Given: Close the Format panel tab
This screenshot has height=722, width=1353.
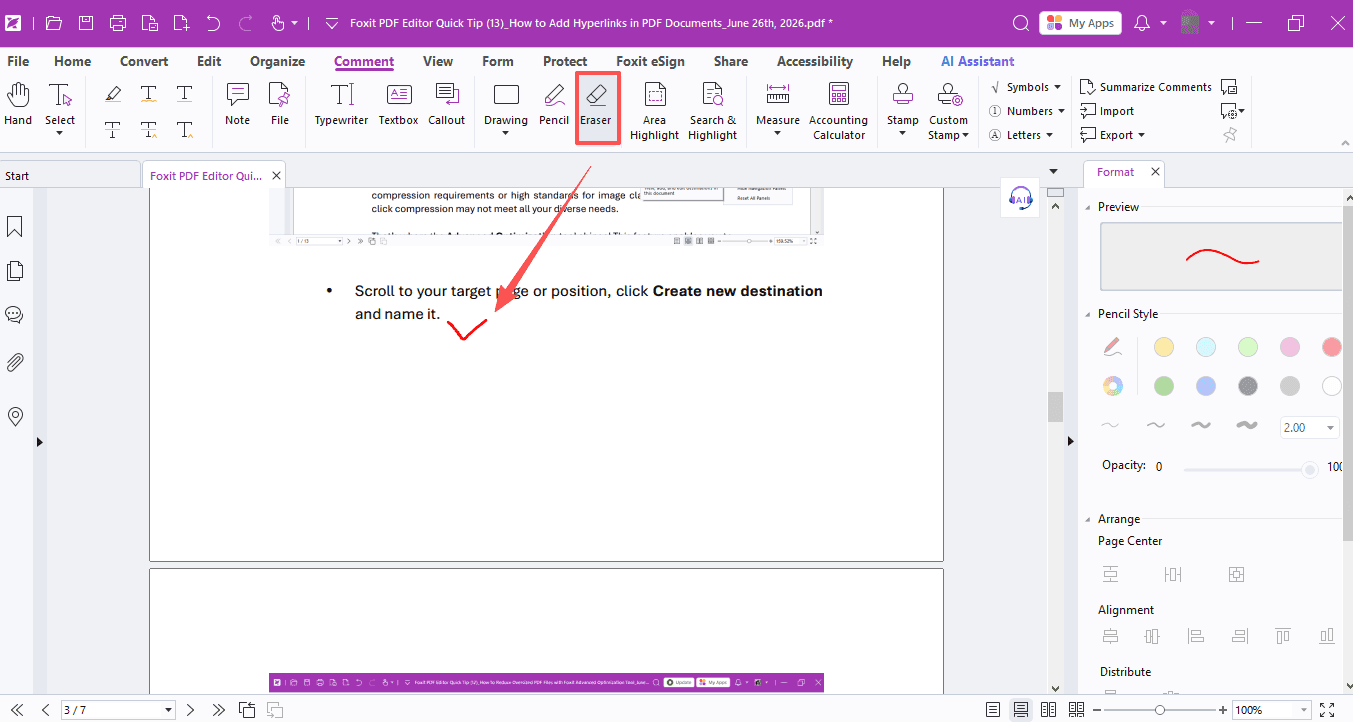Looking at the screenshot, I should pos(1155,172).
